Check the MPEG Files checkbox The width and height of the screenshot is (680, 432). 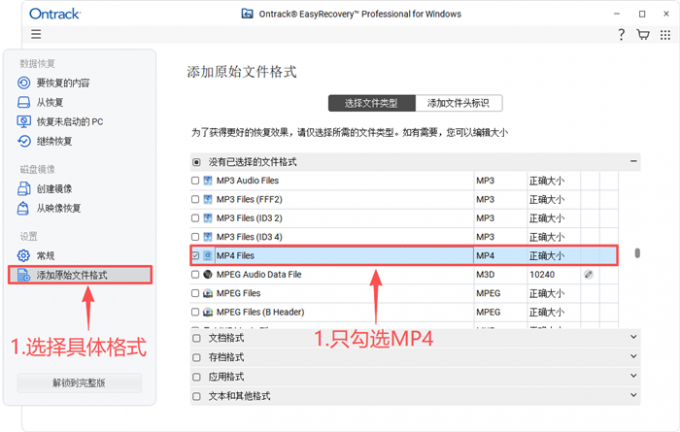[195, 293]
